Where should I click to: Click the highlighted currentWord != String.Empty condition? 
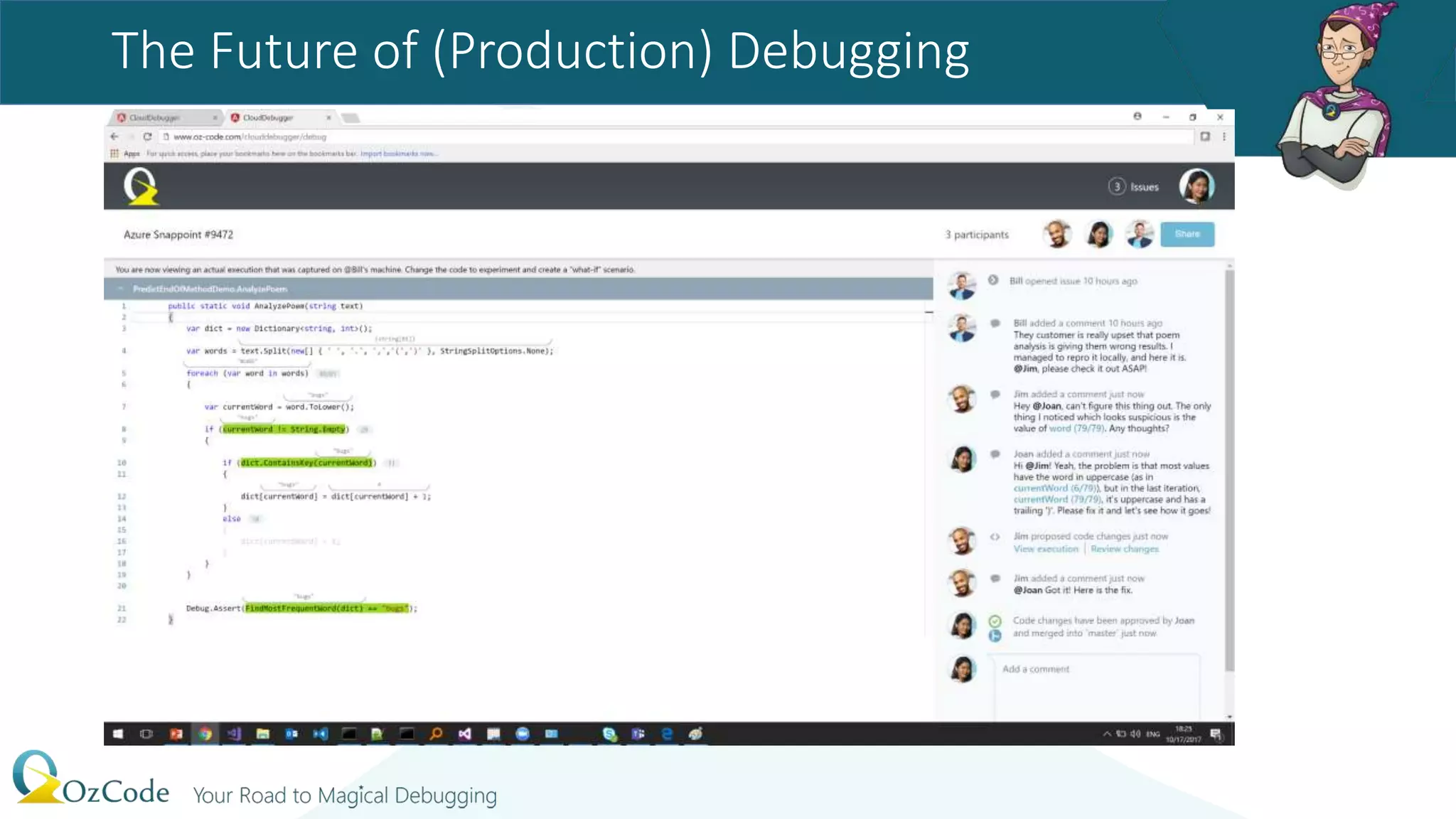(284, 429)
